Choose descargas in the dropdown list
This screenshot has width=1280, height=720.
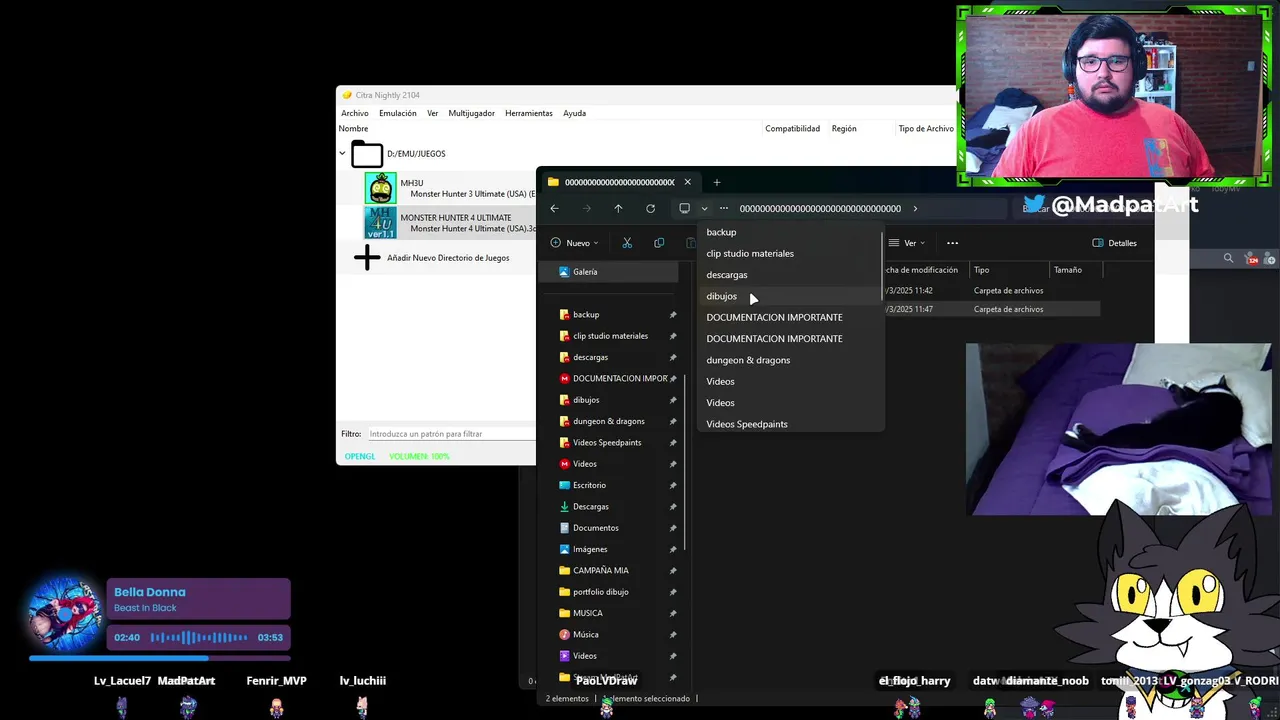pyautogui.click(x=727, y=275)
